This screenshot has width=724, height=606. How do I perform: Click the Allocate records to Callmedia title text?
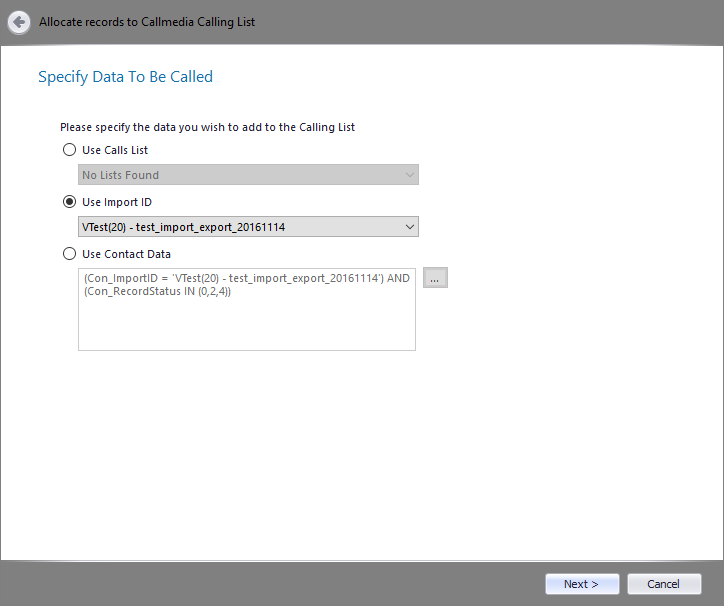click(147, 22)
